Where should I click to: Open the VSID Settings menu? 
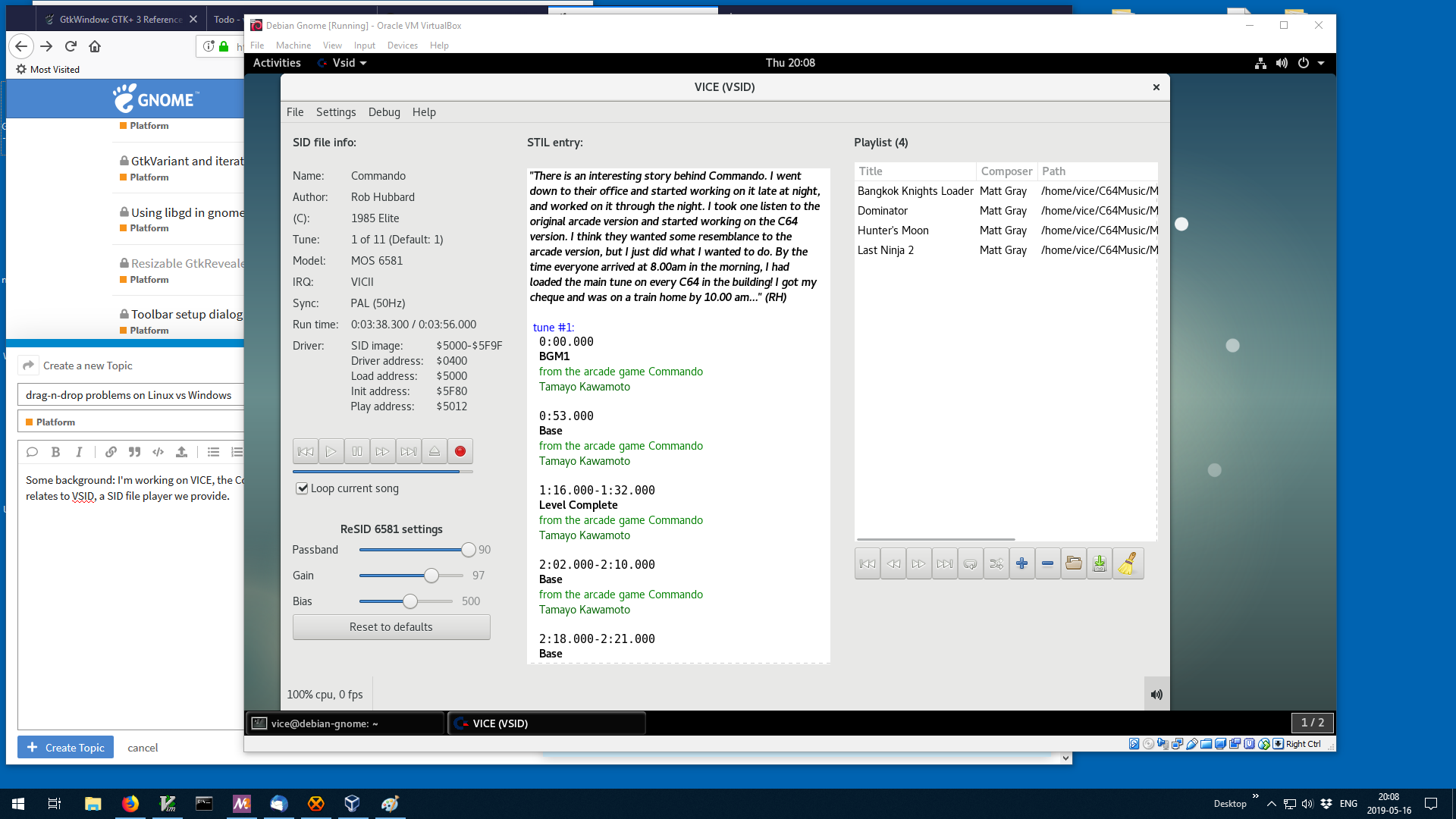click(x=336, y=112)
